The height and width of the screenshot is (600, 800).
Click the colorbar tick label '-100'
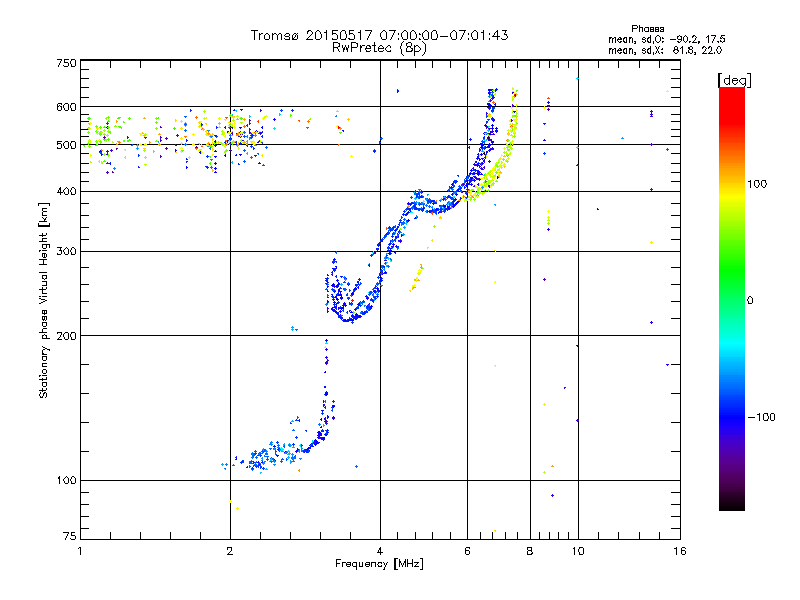tap(761, 417)
